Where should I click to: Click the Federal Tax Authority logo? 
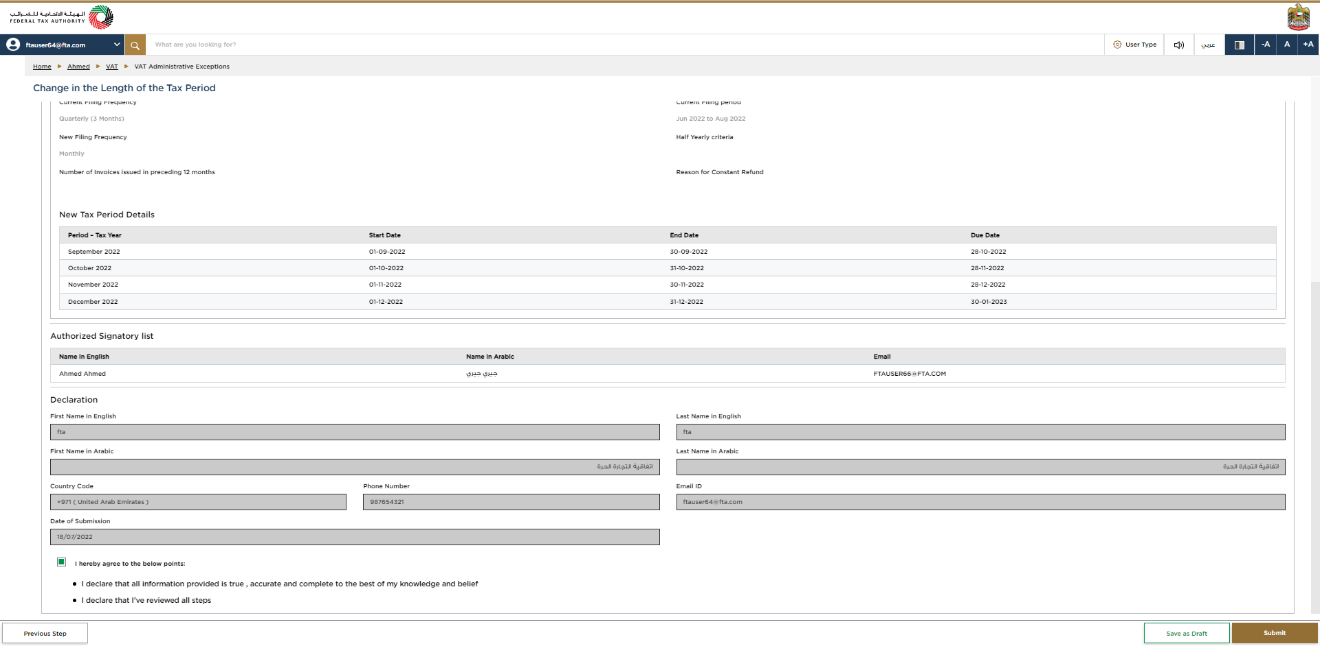tap(60, 16)
